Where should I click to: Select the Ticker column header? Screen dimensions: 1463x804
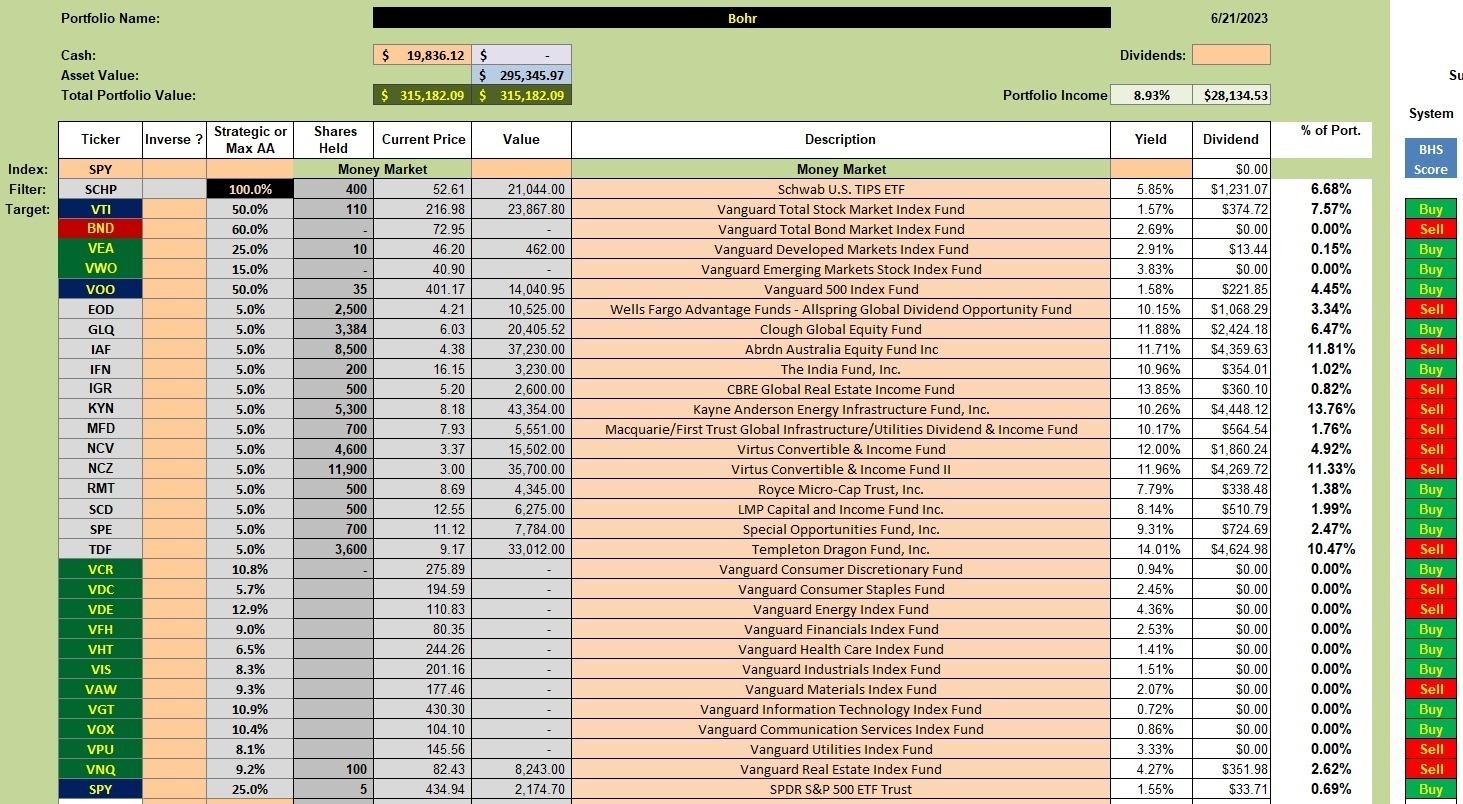click(x=100, y=140)
